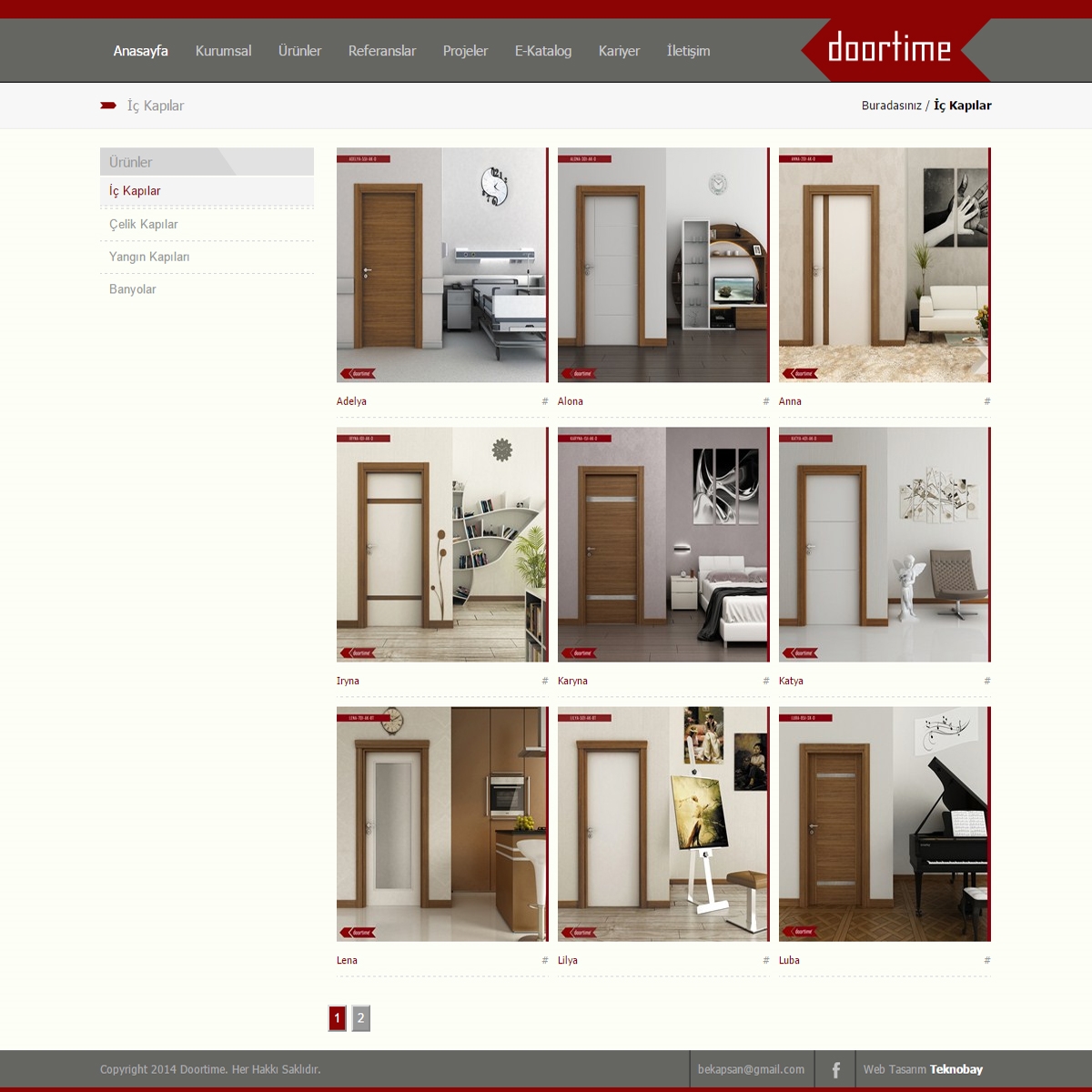Go to the Ürünler navigation menu
The width and height of the screenshot is (1092, 1092).
(x=299, y=51)
